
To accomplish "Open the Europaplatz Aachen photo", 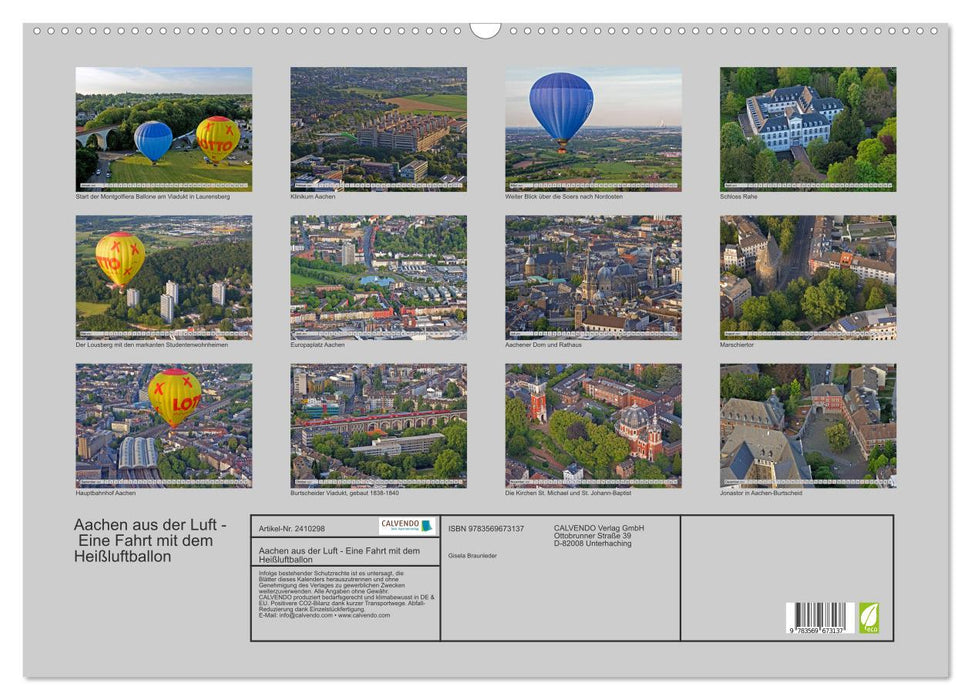I will 378,277.
